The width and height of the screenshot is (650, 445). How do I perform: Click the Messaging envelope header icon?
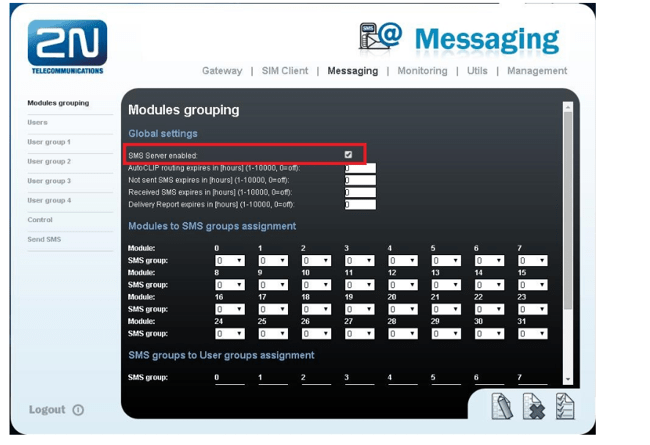pos(380,36)
